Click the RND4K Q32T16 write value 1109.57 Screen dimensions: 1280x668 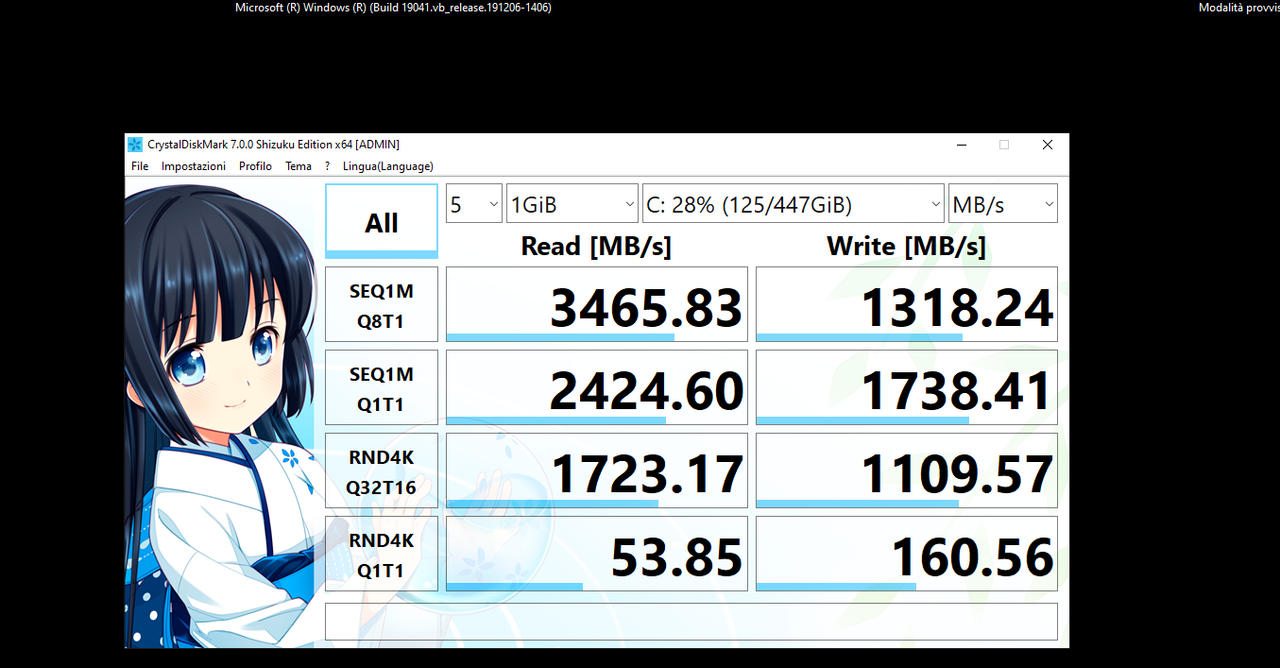[x=907, y=470]
